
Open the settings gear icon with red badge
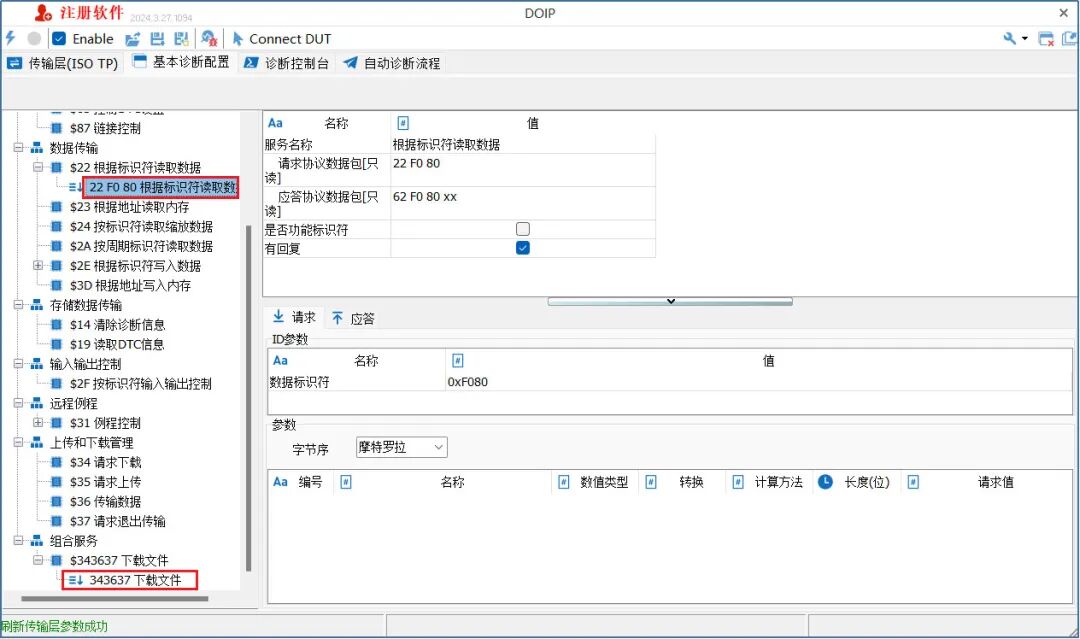click(x=211, y=38)
